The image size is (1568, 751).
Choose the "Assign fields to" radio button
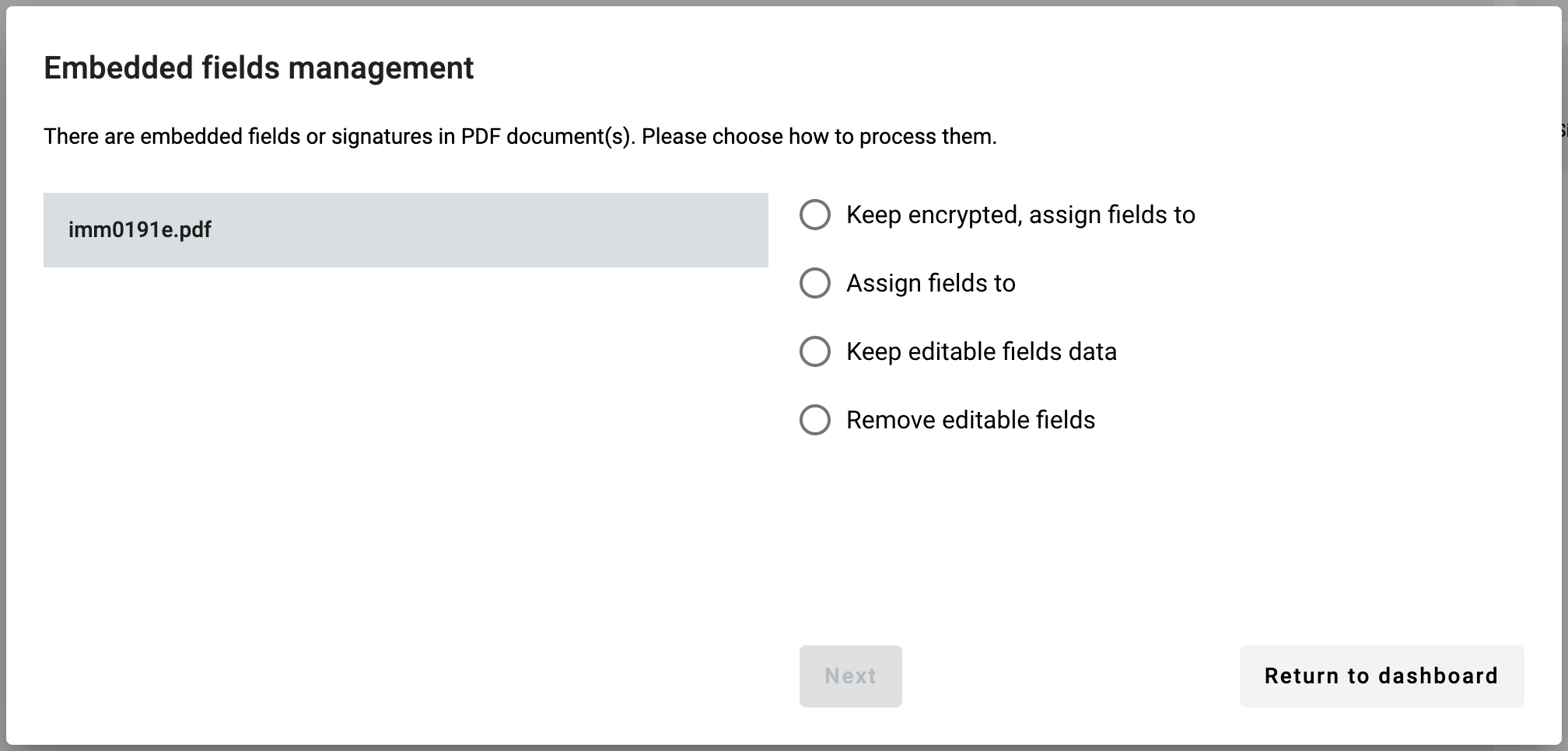pos(815,283)
